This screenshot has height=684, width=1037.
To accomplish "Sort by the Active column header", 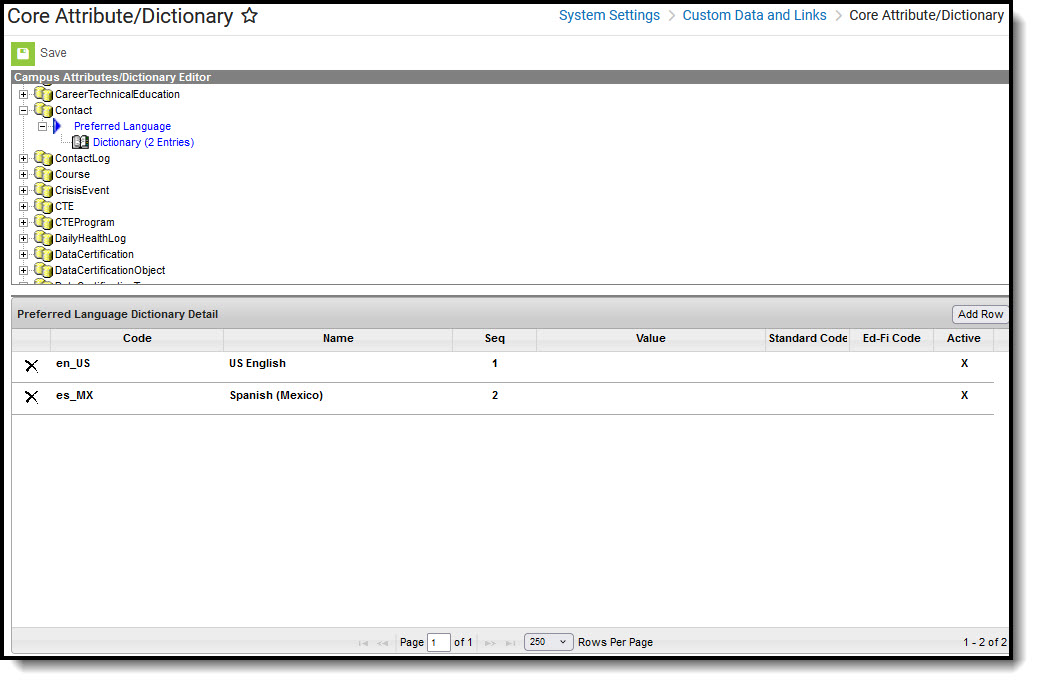I will coord(964,339).
